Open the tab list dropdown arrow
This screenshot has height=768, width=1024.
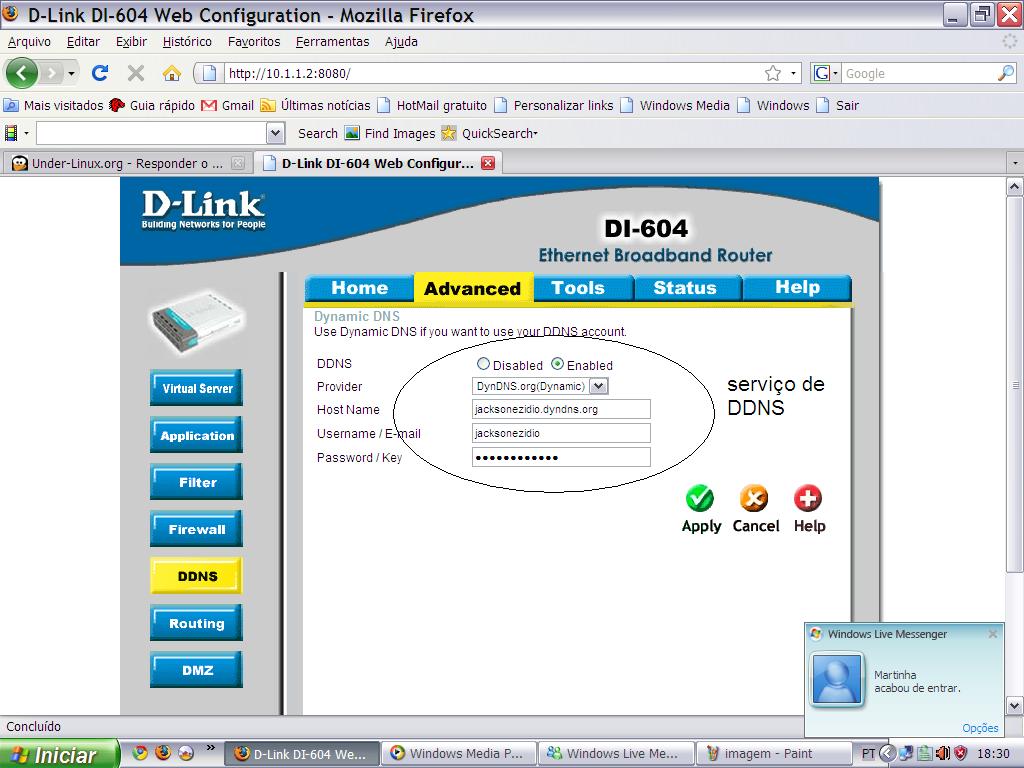[x=1015, y=163]
